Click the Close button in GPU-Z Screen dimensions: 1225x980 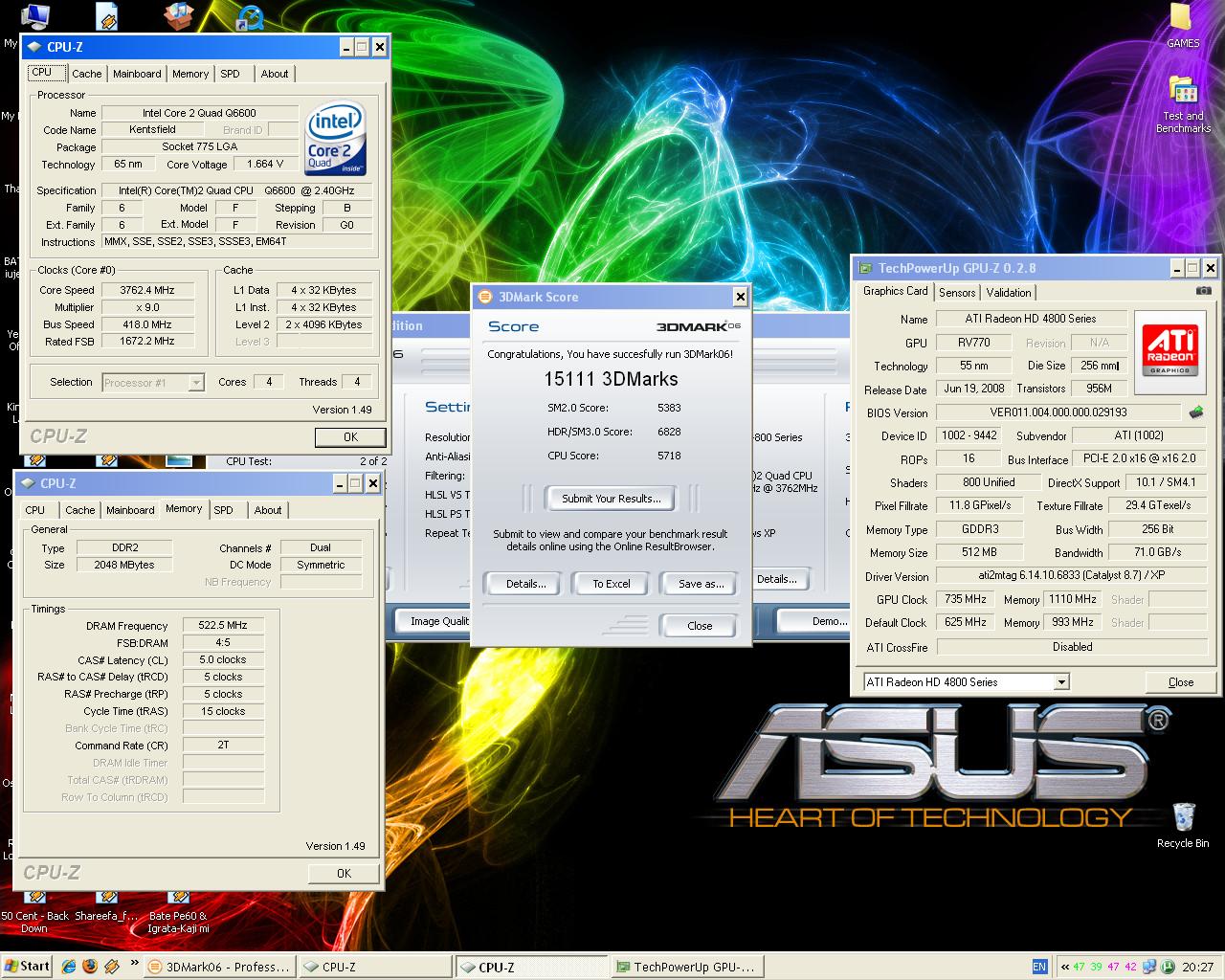point(1181,682)
